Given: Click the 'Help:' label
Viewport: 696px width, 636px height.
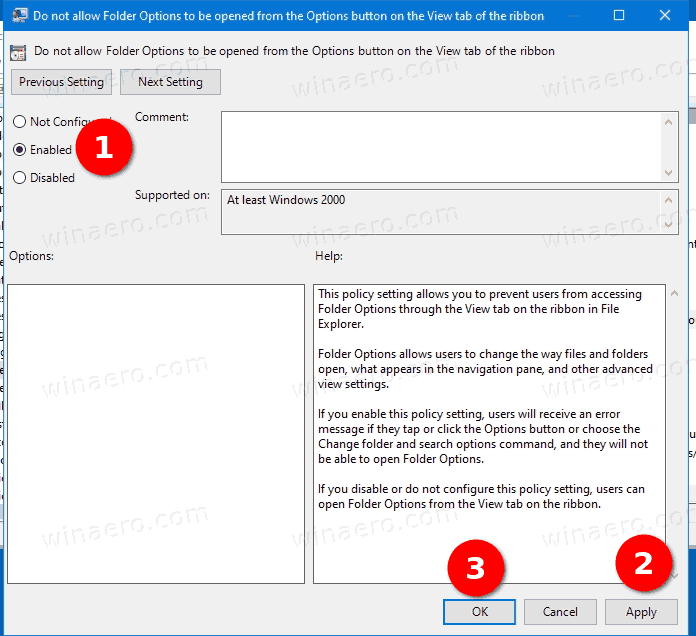Looking at the screenshot, I should click(329, 256).
